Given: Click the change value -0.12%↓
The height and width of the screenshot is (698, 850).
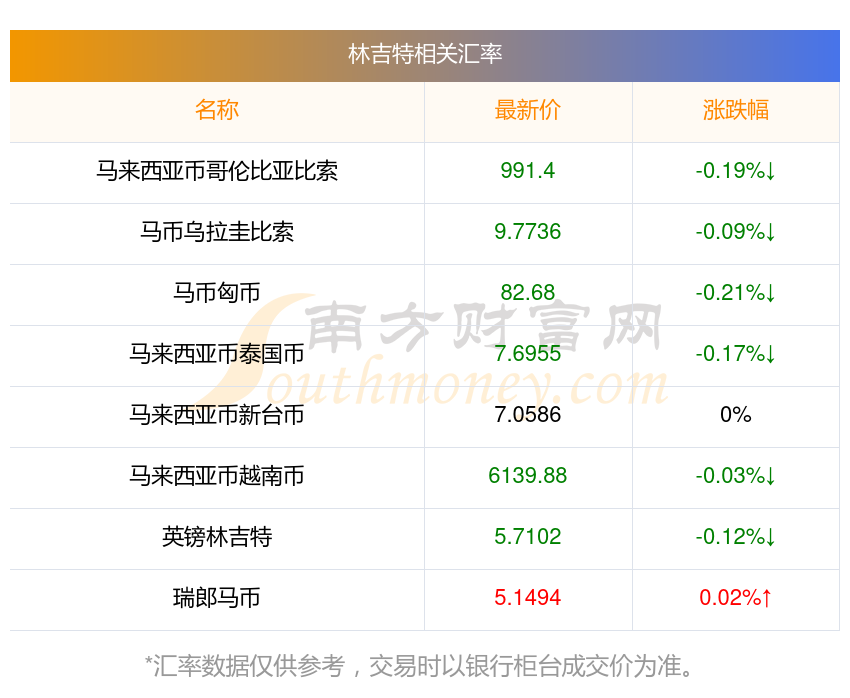Looking at the screenshot, I should pyautogui.click(x=736, y=537).
